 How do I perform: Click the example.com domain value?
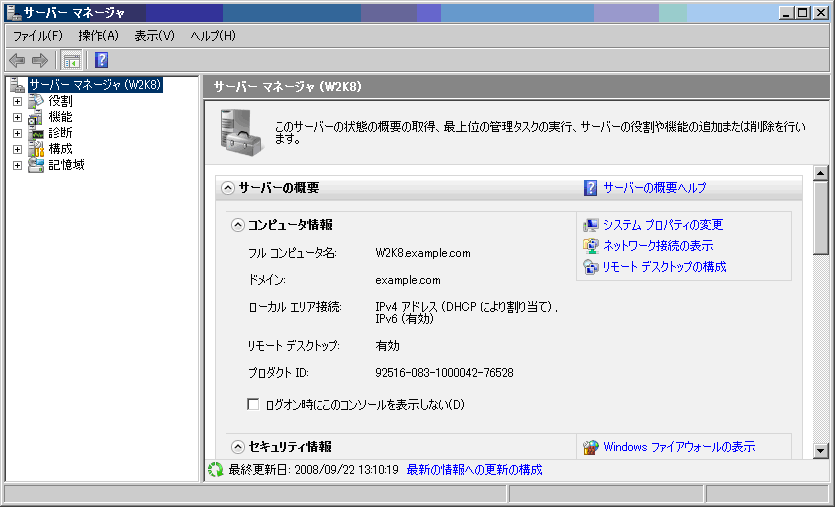(x=408, y=280)
